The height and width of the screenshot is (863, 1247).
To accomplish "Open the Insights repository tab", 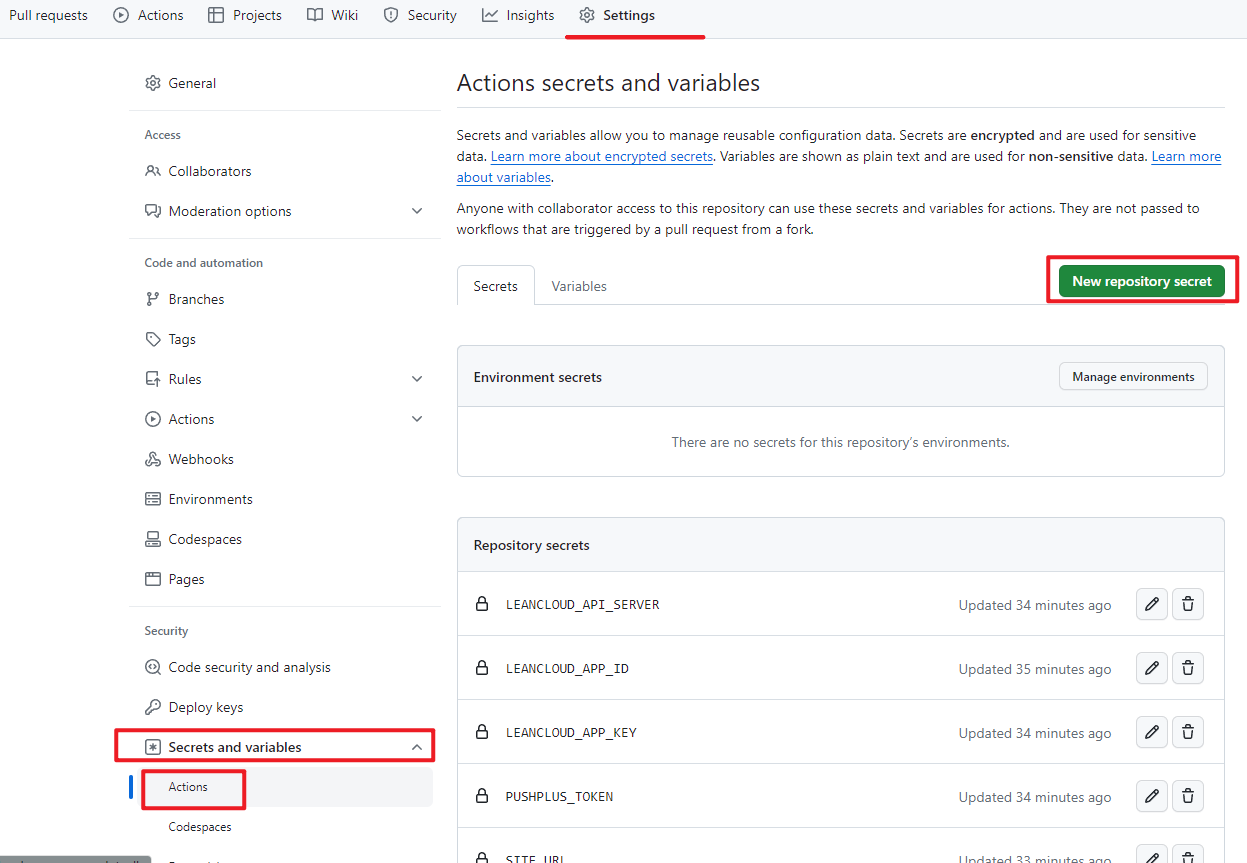I will (x=518, y=15).
